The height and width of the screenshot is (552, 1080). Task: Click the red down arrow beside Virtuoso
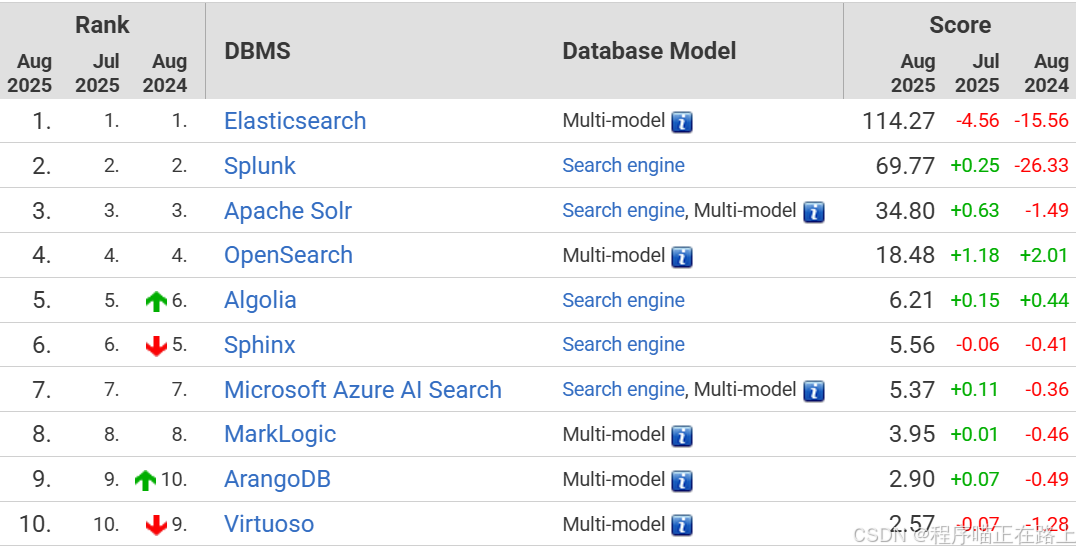click(156, 525)
